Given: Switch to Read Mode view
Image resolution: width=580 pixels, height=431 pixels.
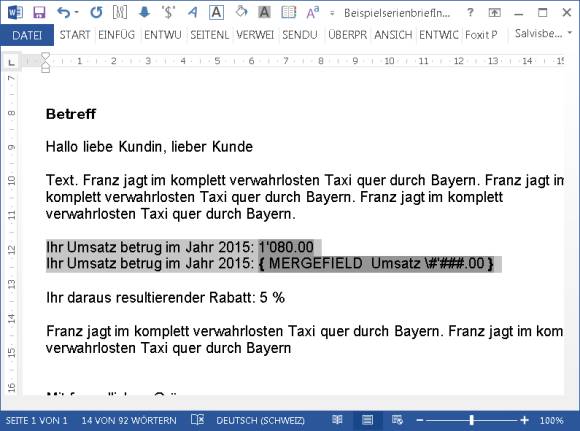Looking at the screenshot, I should coord(337,420).
